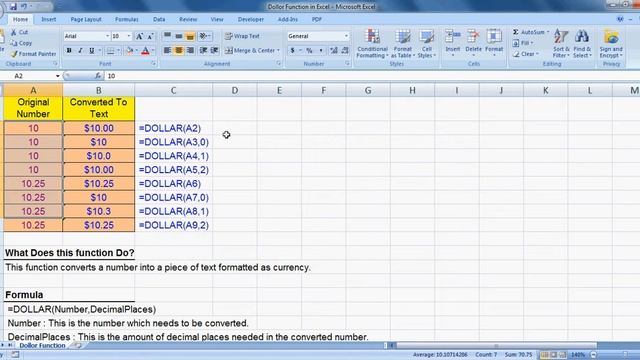The width and height of the screenshot is (640, 360).
Task: Click the Insert Function fx button
Action: tap(98, 76)
